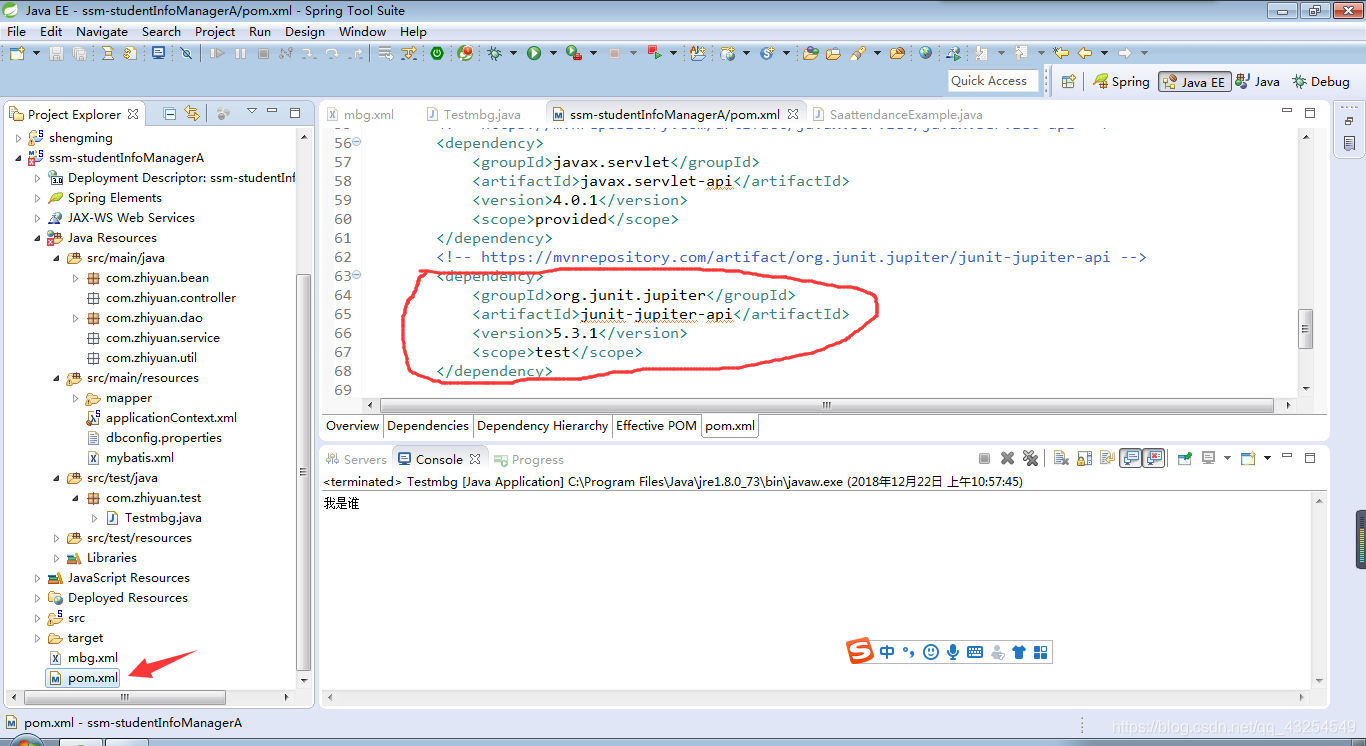
Task: Switch to the Debug perspective
Action: (x=1322, y=82)
